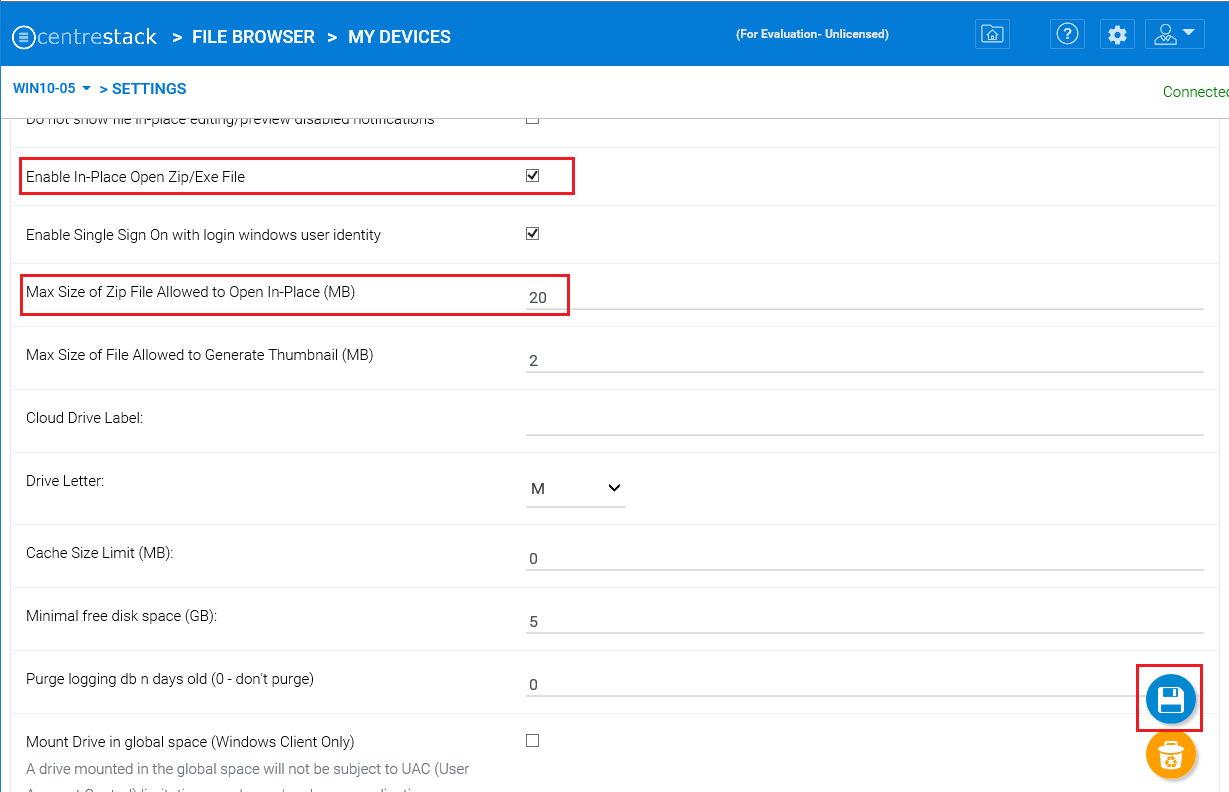Edit Max Size of File Thumbnail field
Image resolution: width=1229 pixels, height=792 pixels.
point(864,360)
